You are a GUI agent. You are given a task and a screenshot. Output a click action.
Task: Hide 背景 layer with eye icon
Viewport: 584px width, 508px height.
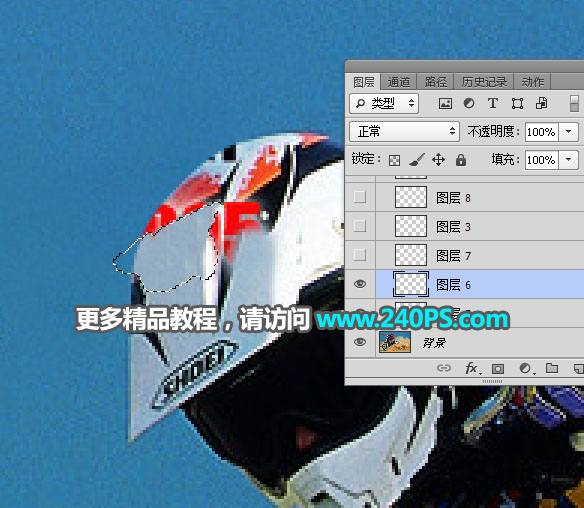[x=360, y=342]
